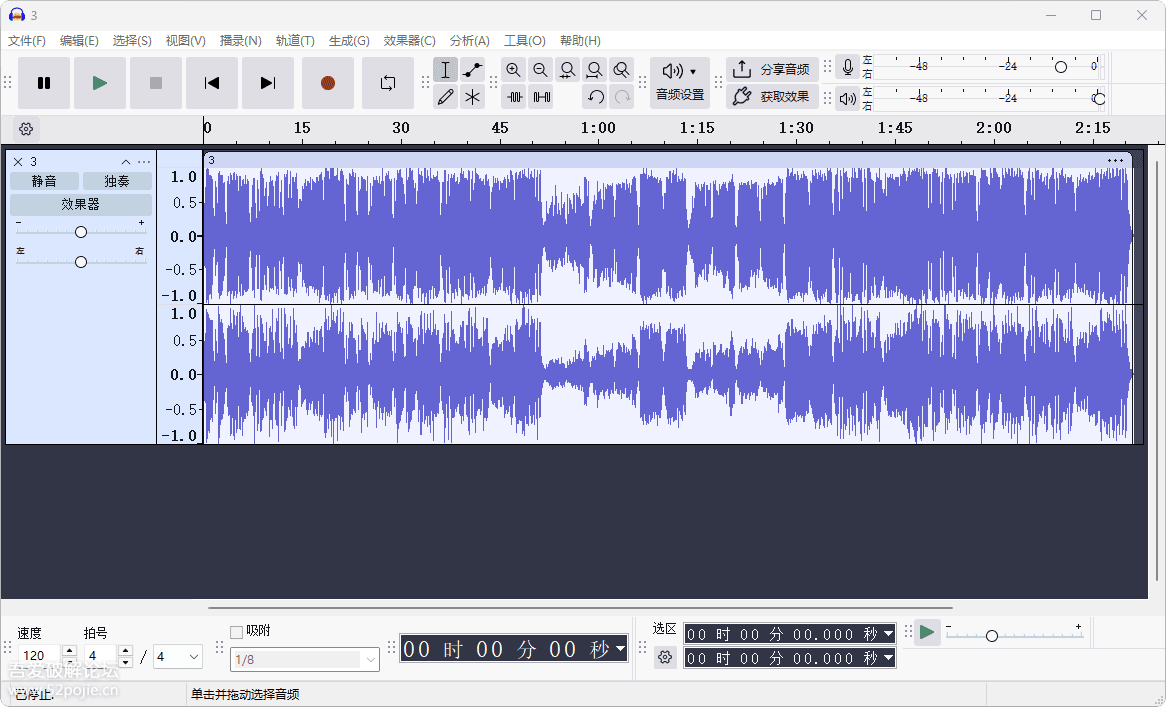Select the Draw (pencil) tool
1166x707 pixels.
(445, 97)
